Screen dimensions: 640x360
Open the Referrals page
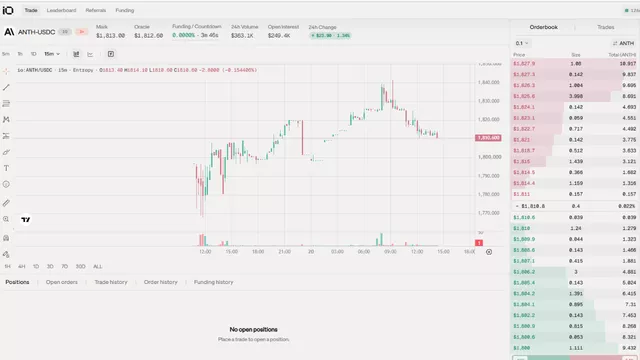pos(96,10)
